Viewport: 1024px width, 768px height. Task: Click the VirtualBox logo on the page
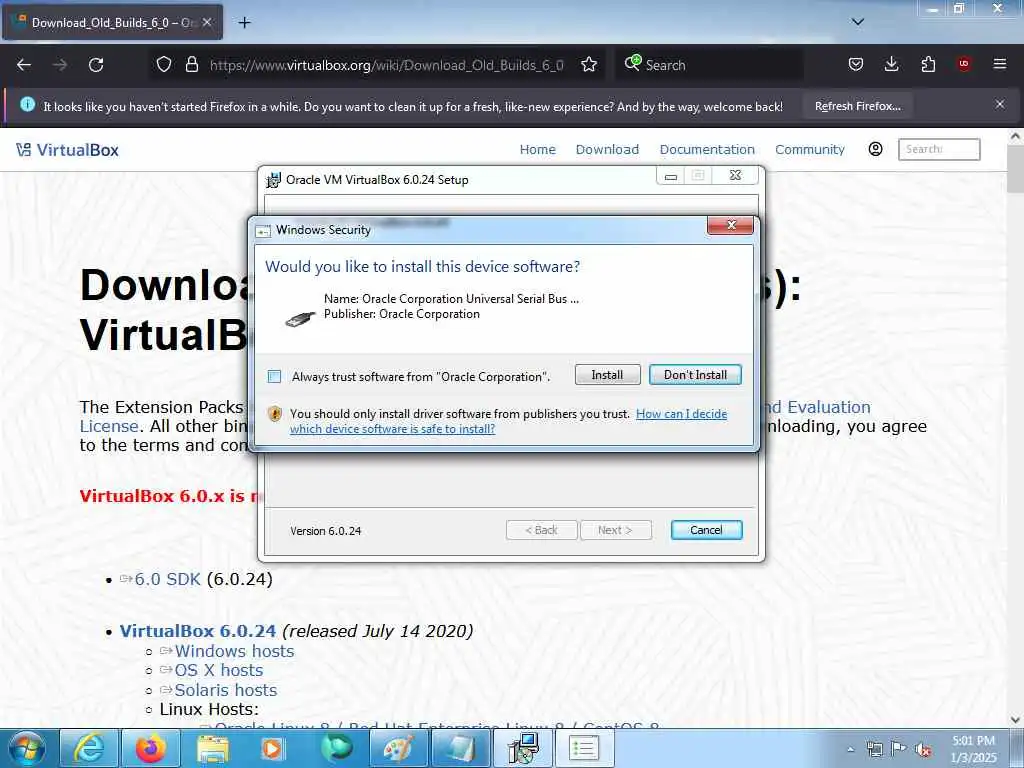68,150
